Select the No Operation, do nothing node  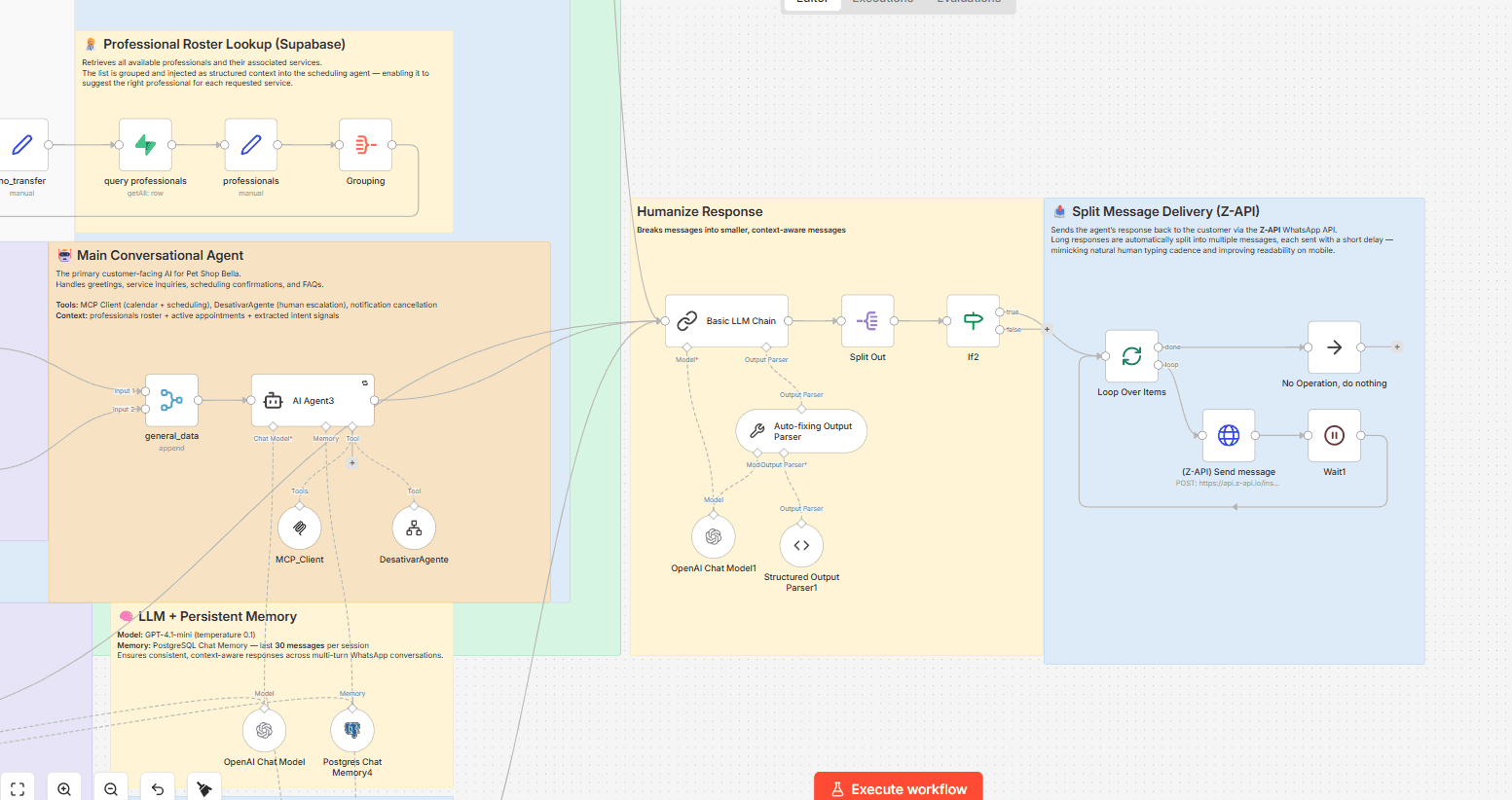(1334, 347)
